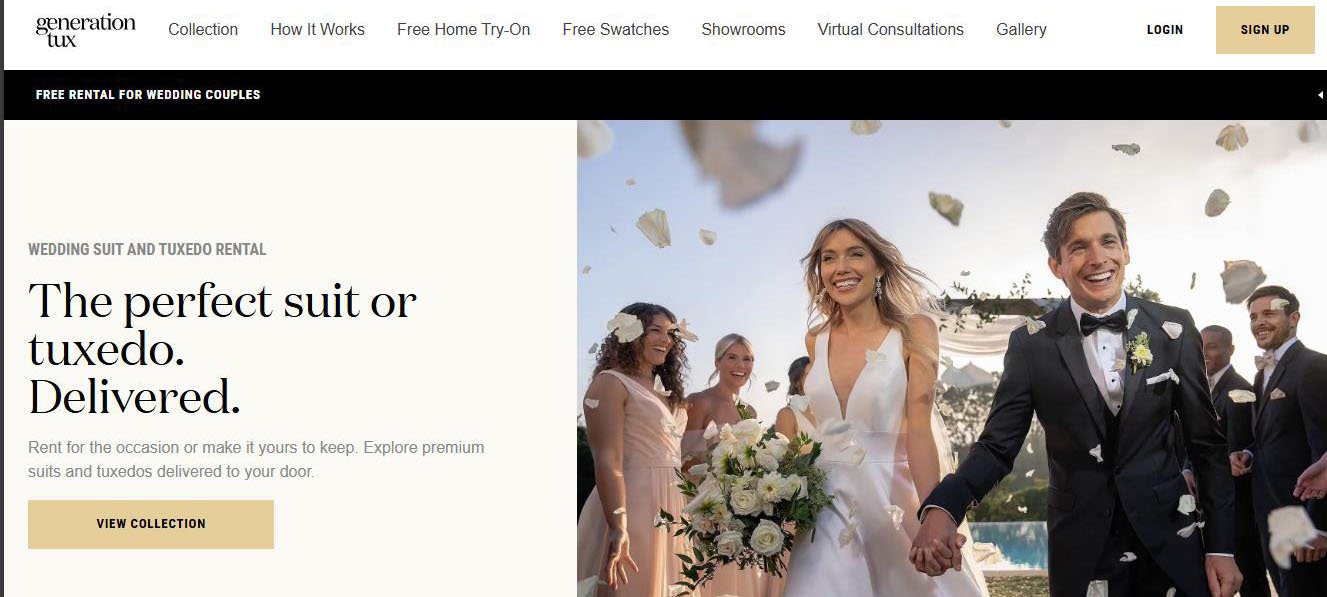Viewport: 1327px width, 597px height.
Task: Open the Free Home Try-On page
Action: point(463,30)
